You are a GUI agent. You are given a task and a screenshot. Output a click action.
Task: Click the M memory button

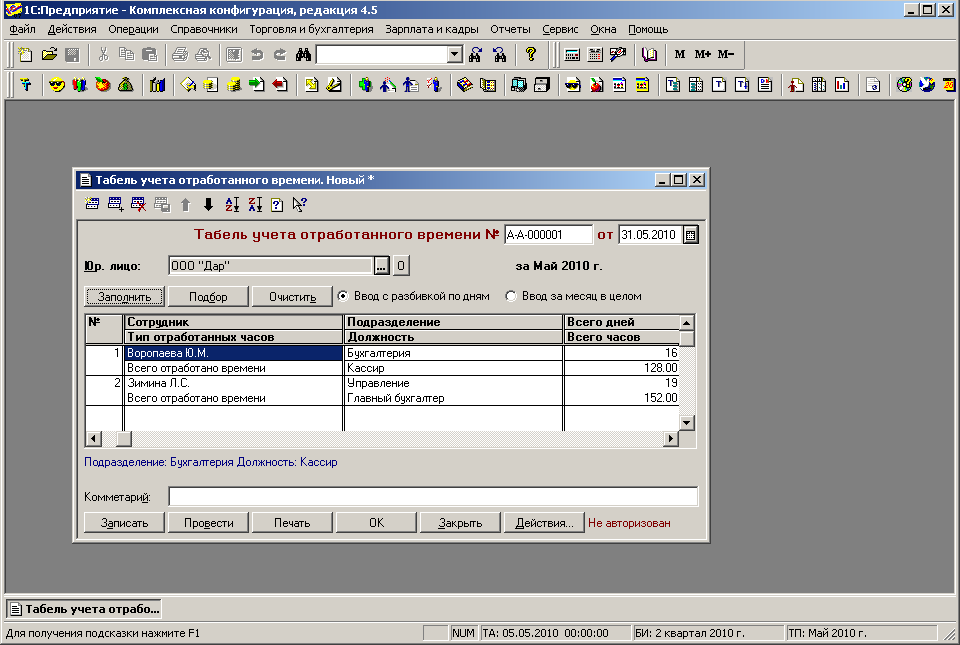(x=680, y=54)
